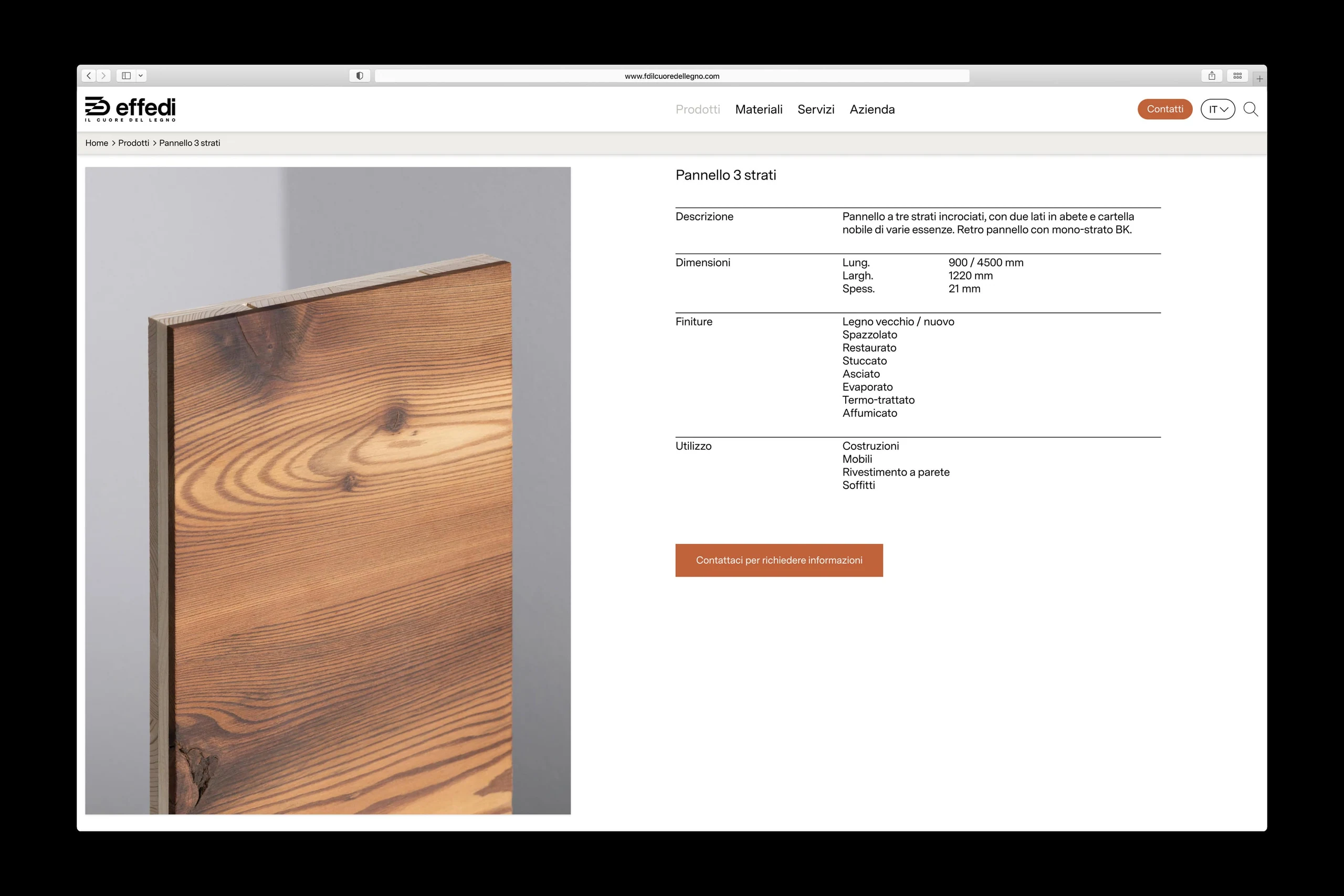
Task: Open the Servizi menu item
Action: coord(816,109)
